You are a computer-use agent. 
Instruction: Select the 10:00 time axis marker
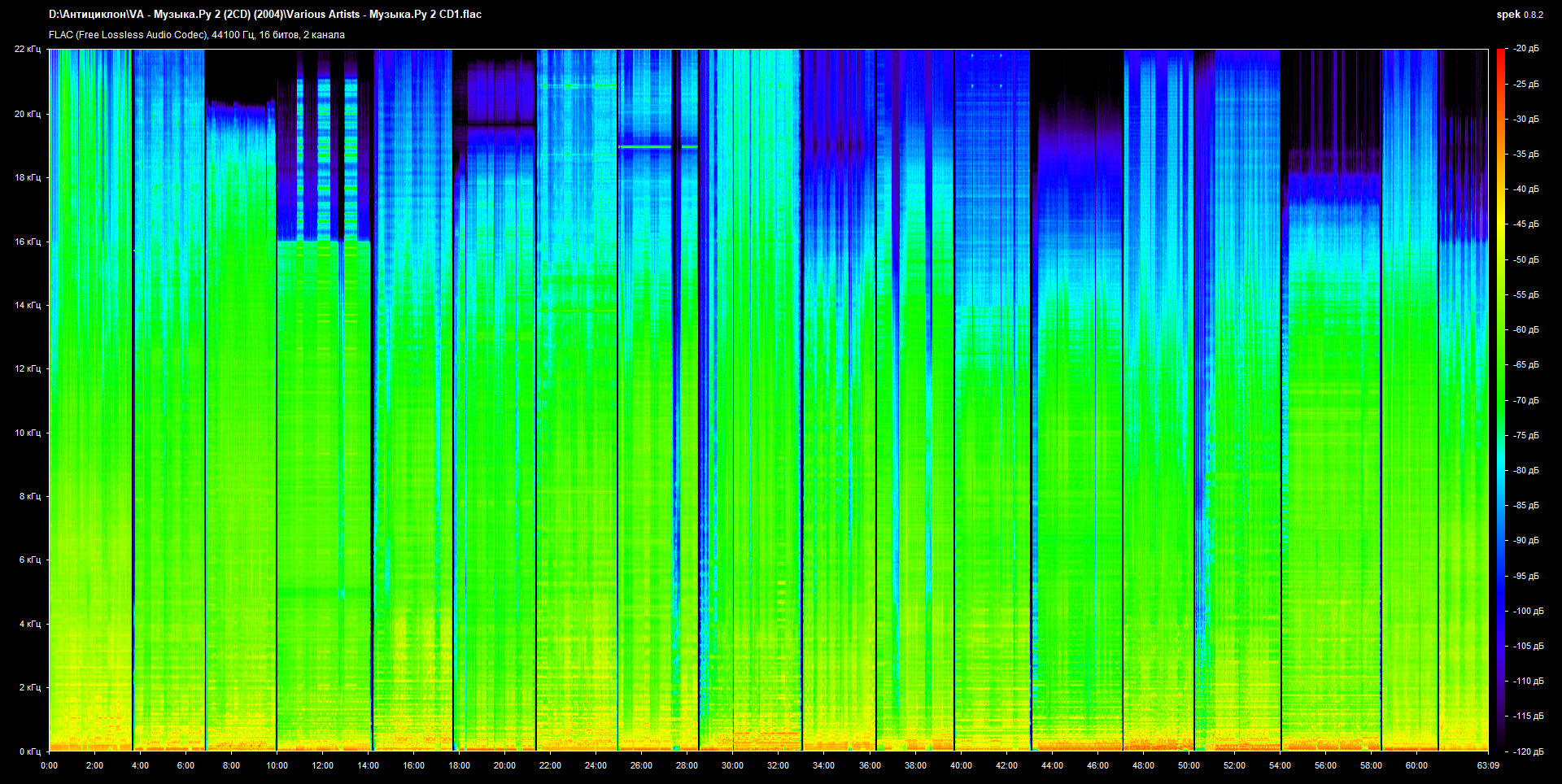tap(277, 765)
